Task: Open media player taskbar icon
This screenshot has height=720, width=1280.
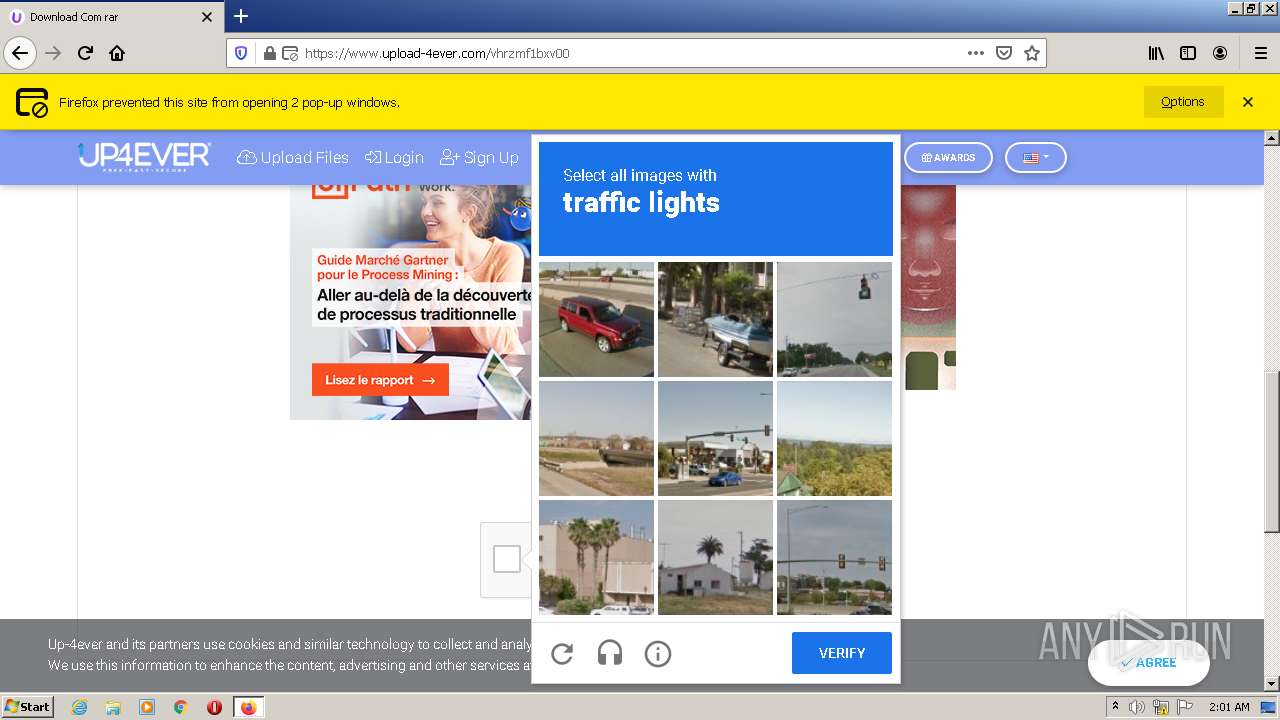Action: point(147,707)
